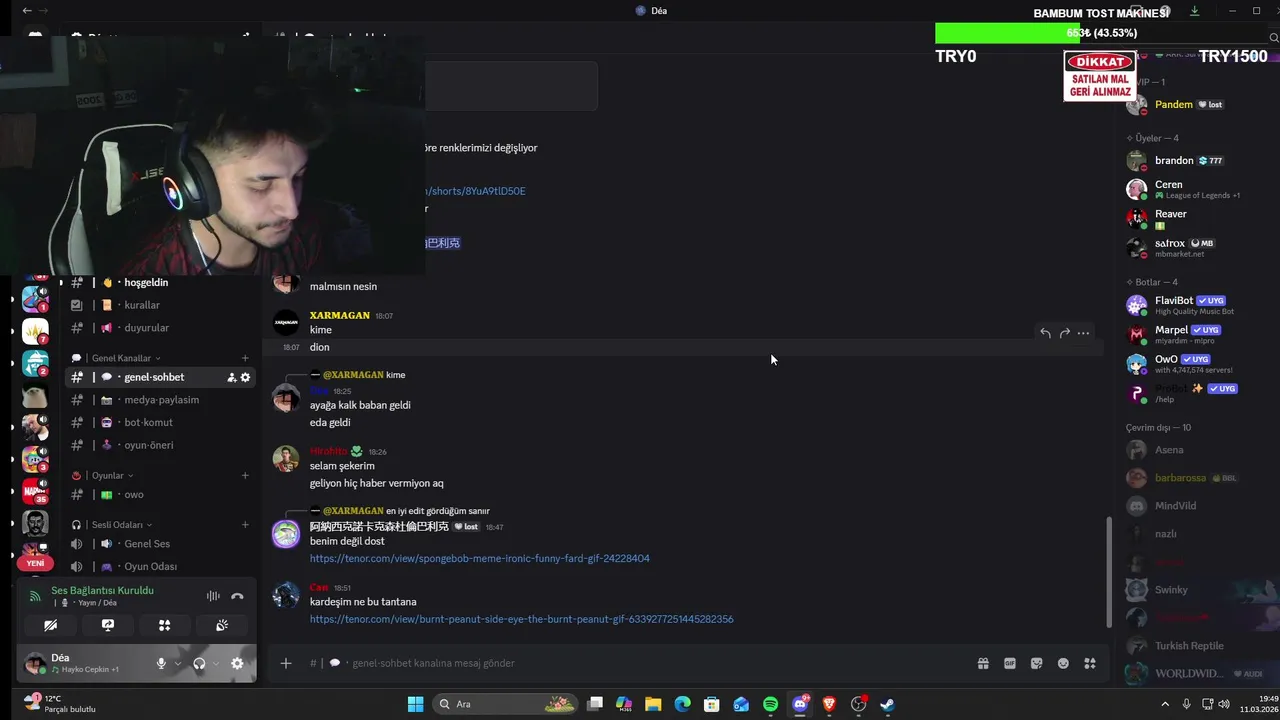Open apps launcher in message bar
1280x720 pixels.
[x=1090, y=663]
